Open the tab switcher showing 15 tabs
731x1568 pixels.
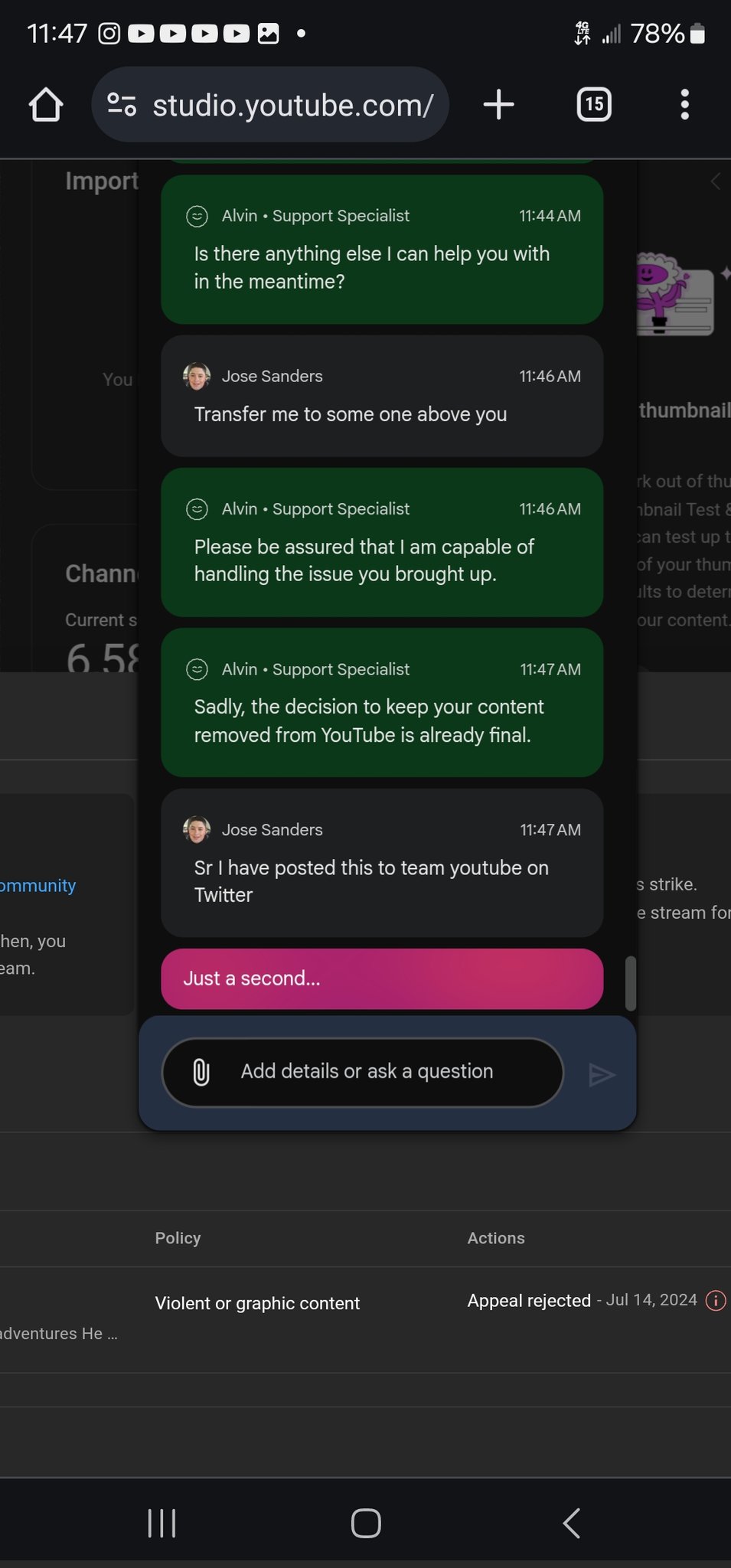click(594, 104)
